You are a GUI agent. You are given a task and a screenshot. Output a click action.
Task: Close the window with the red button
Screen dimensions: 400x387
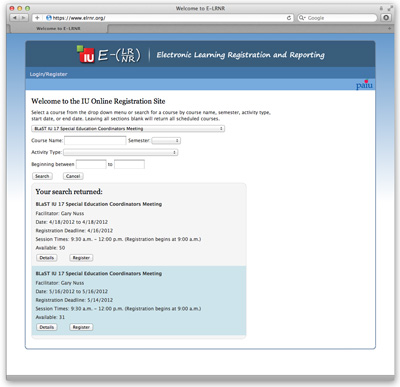click(12, 8)
